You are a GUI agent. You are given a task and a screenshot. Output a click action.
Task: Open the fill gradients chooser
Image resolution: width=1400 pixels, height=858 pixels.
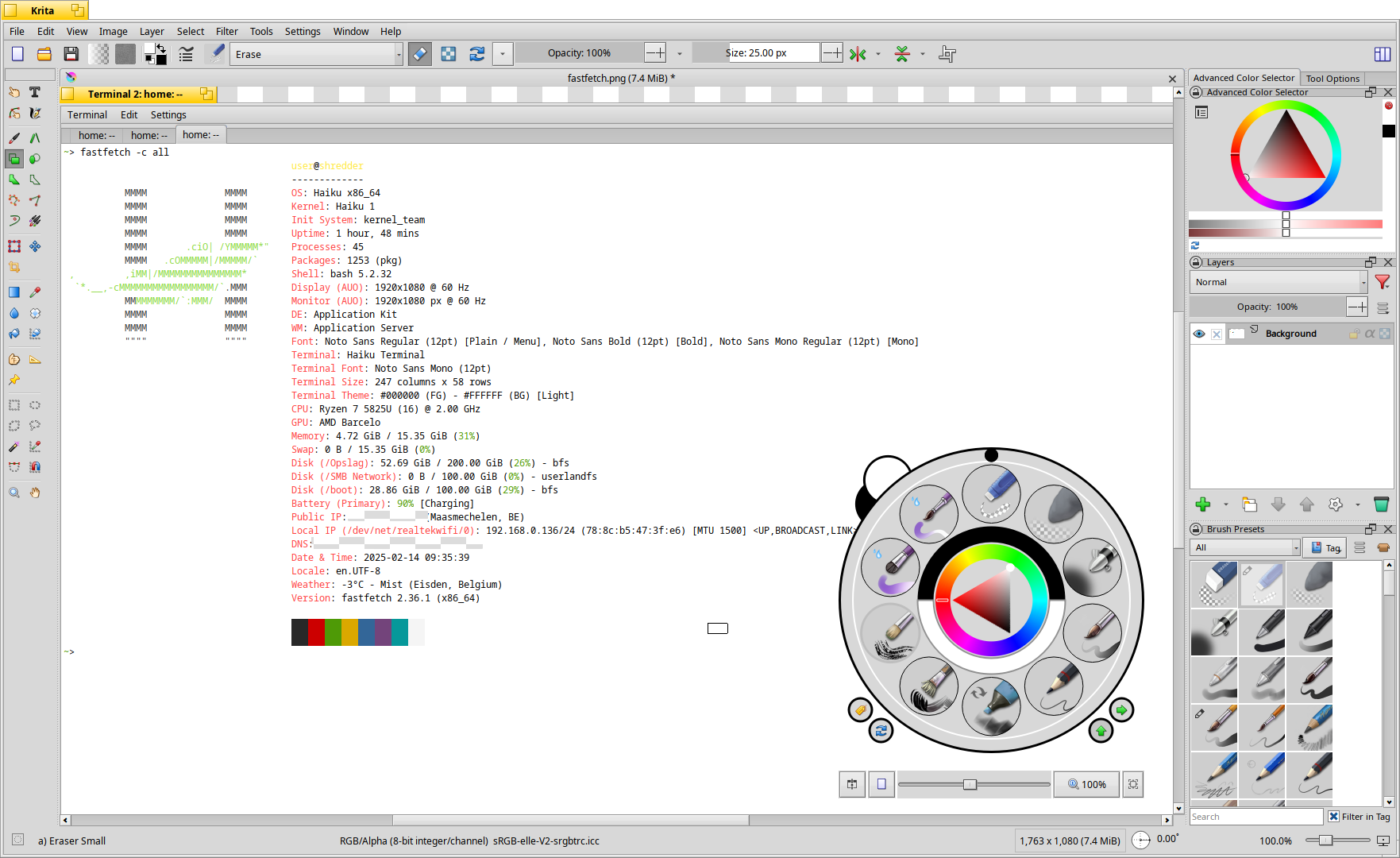tap(99, 54)
